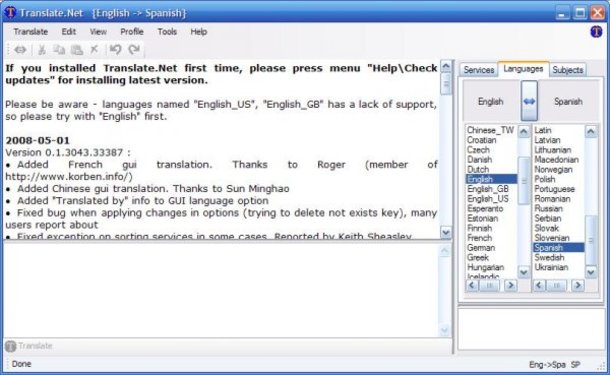
Task: Click the Cut scissors toolbar icon
Action: coord(42,50)
